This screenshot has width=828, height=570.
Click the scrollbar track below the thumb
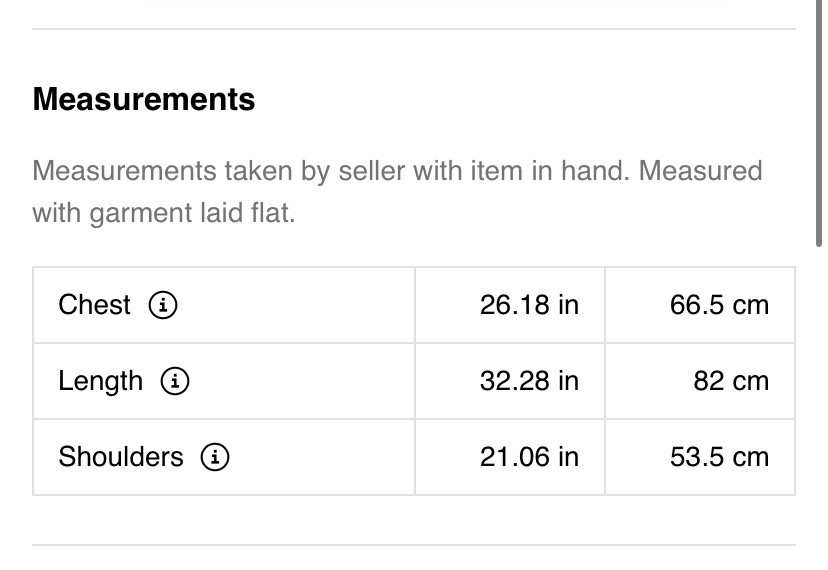819,407
